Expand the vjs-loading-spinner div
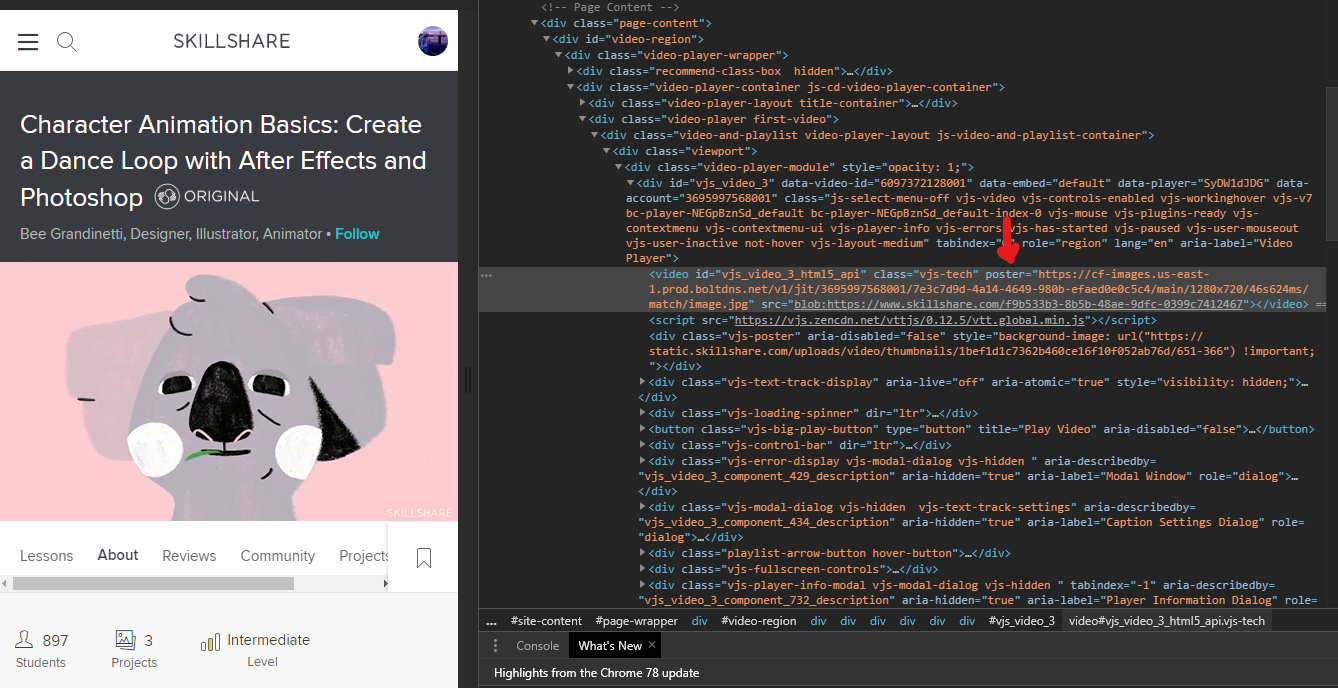Image resolution: width=1338 pixels, height=688 pixels. (643, 413)
